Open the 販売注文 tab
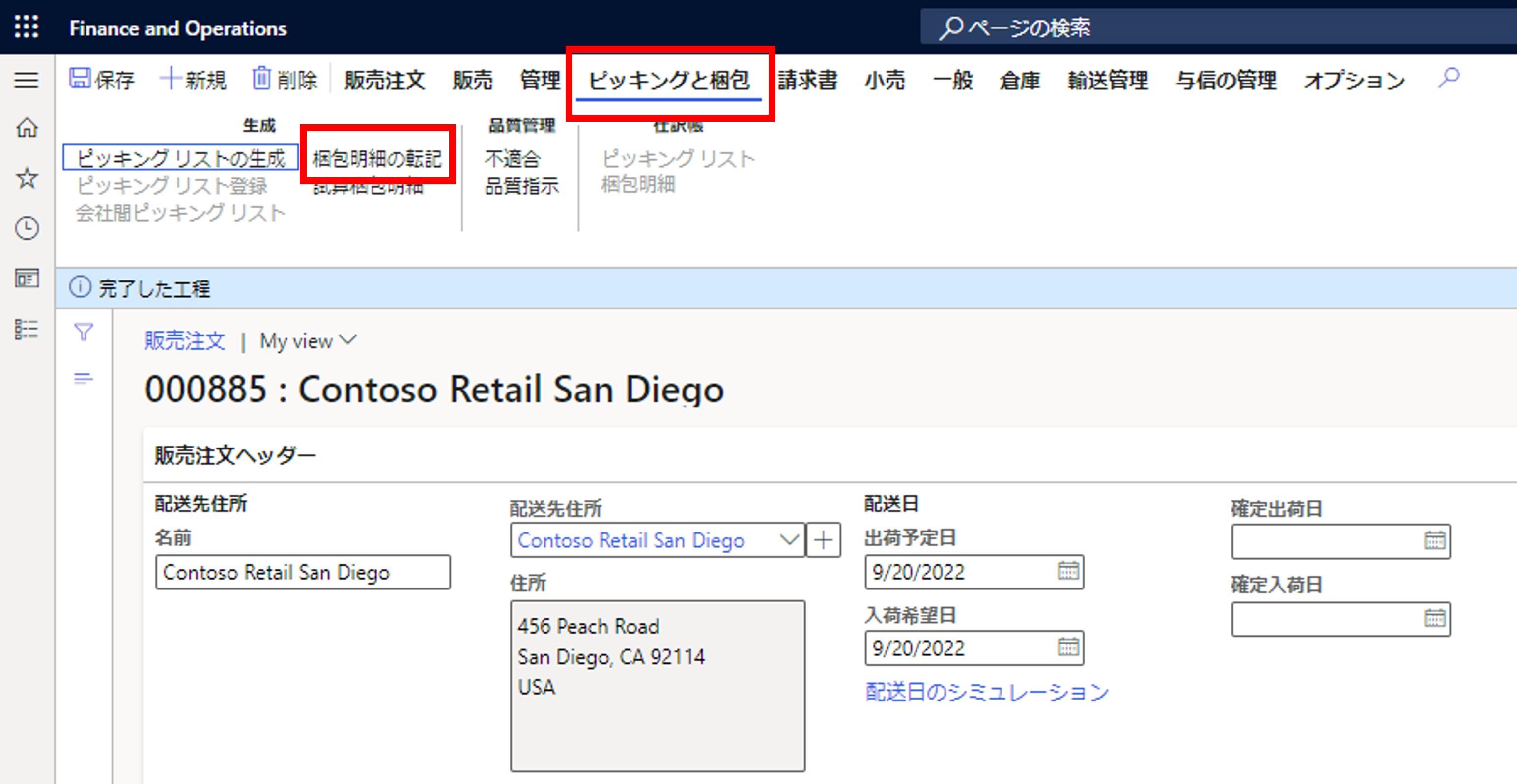1517x784 pixels. pyautogui.click(x=385, y=80)
